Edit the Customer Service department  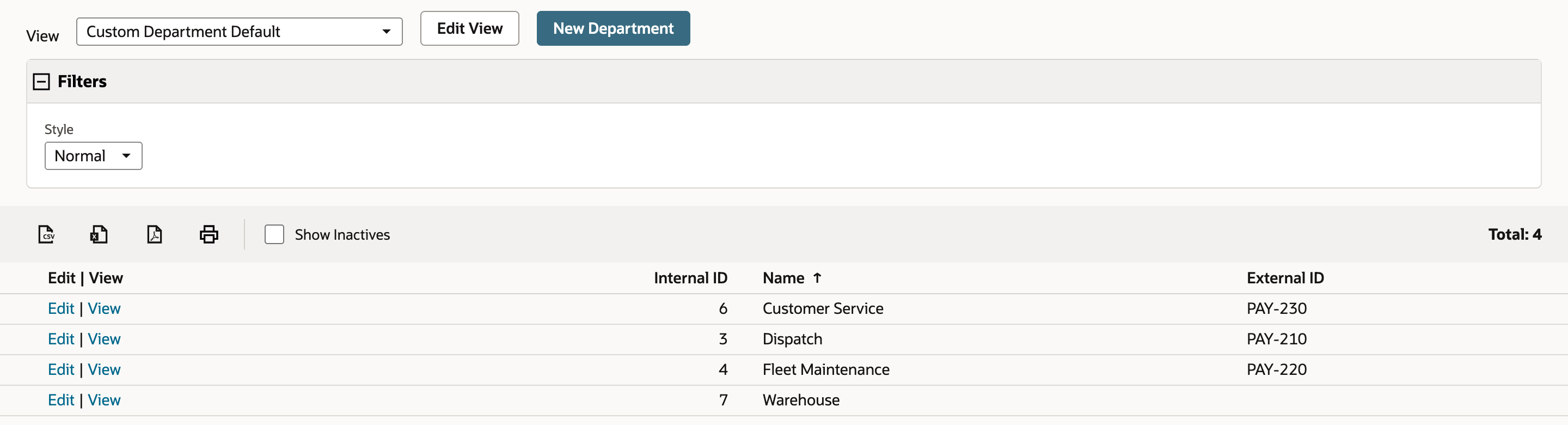point(61,309)
